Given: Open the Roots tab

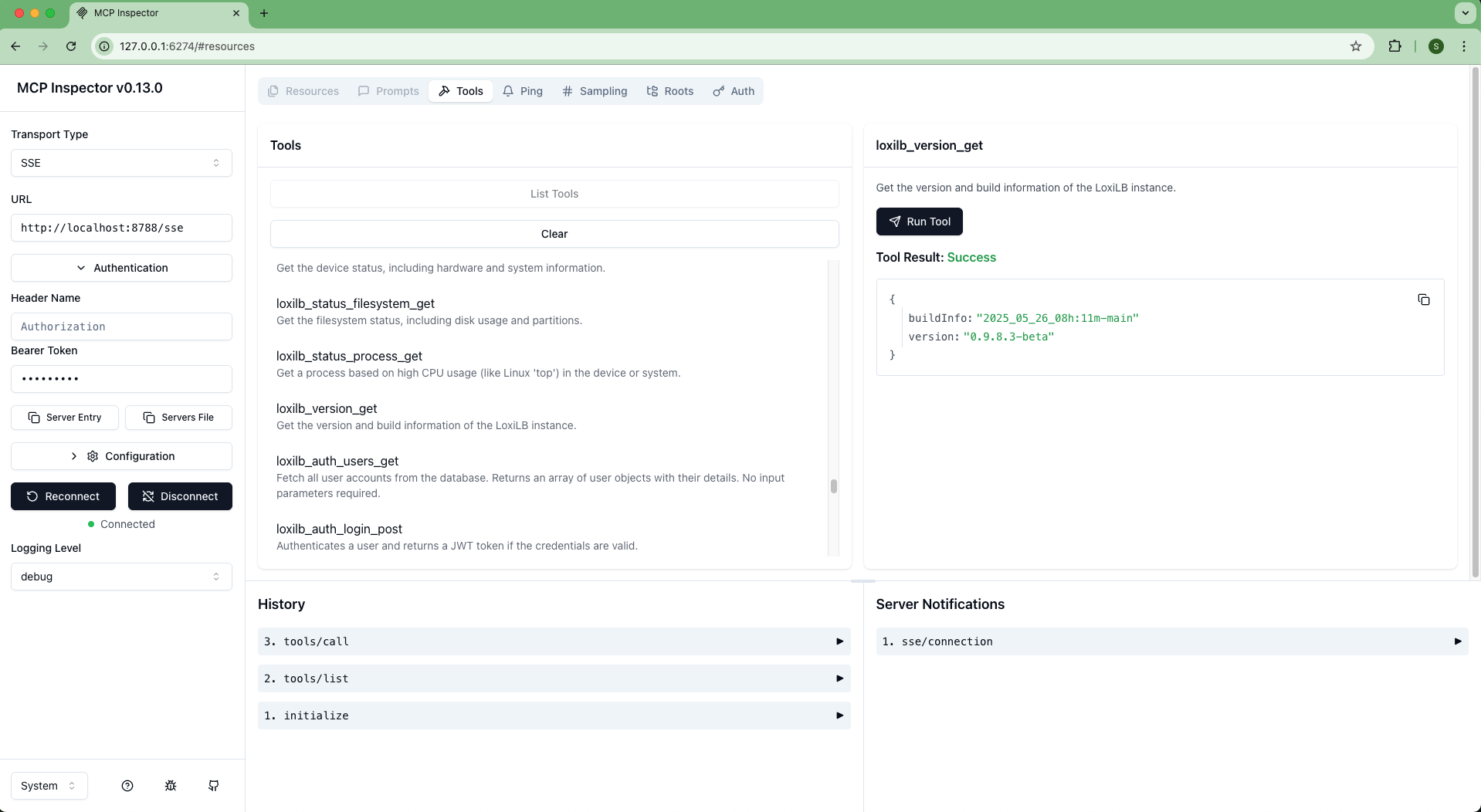Looking at the screenshot, I should tap(670, 91).
